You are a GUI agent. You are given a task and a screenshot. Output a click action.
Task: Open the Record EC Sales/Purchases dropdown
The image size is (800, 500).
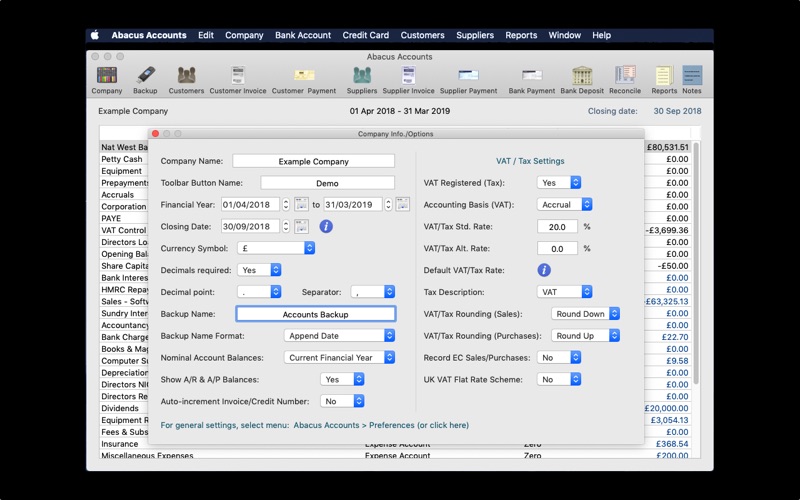tap(559, 358)
